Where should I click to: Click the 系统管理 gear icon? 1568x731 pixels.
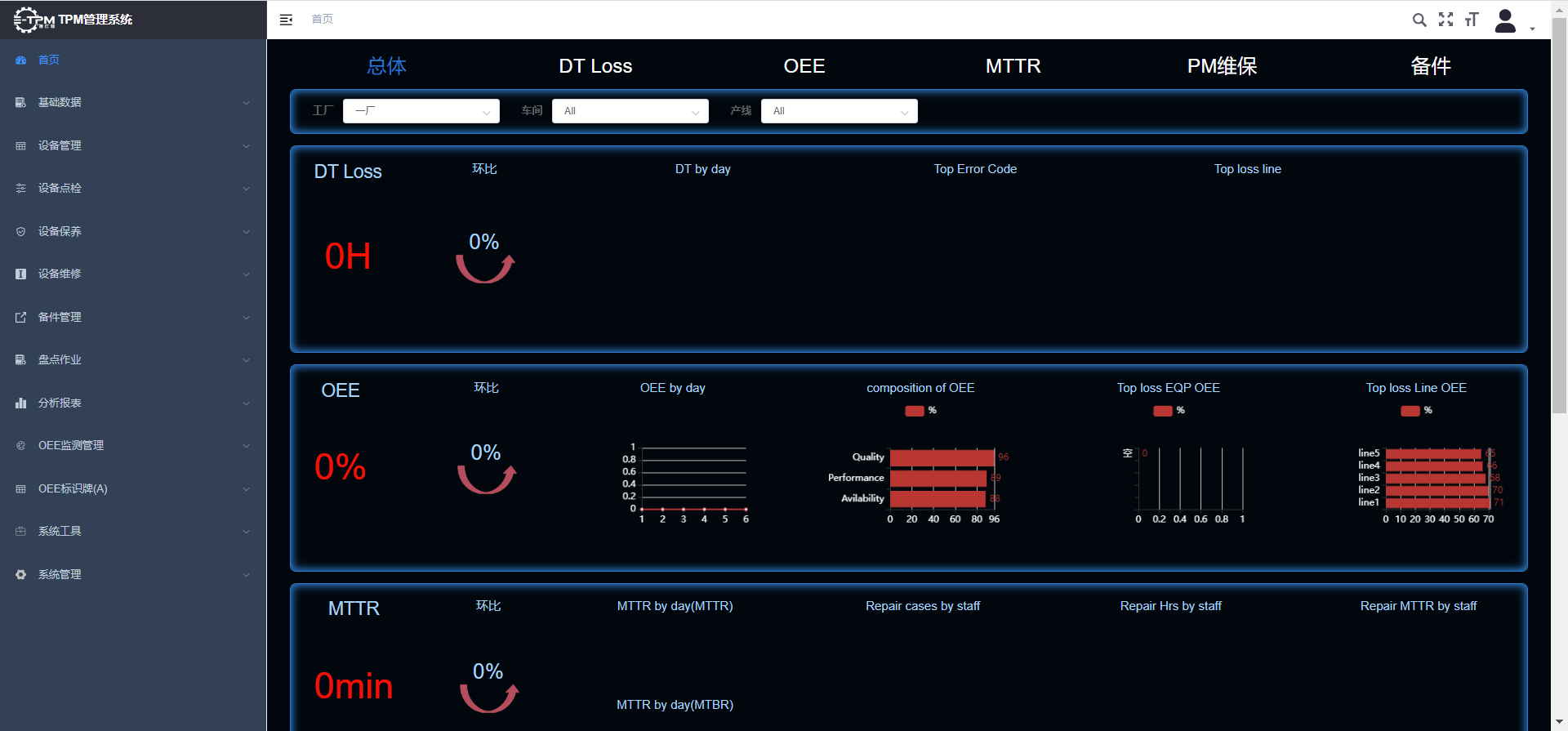[21, 574]
